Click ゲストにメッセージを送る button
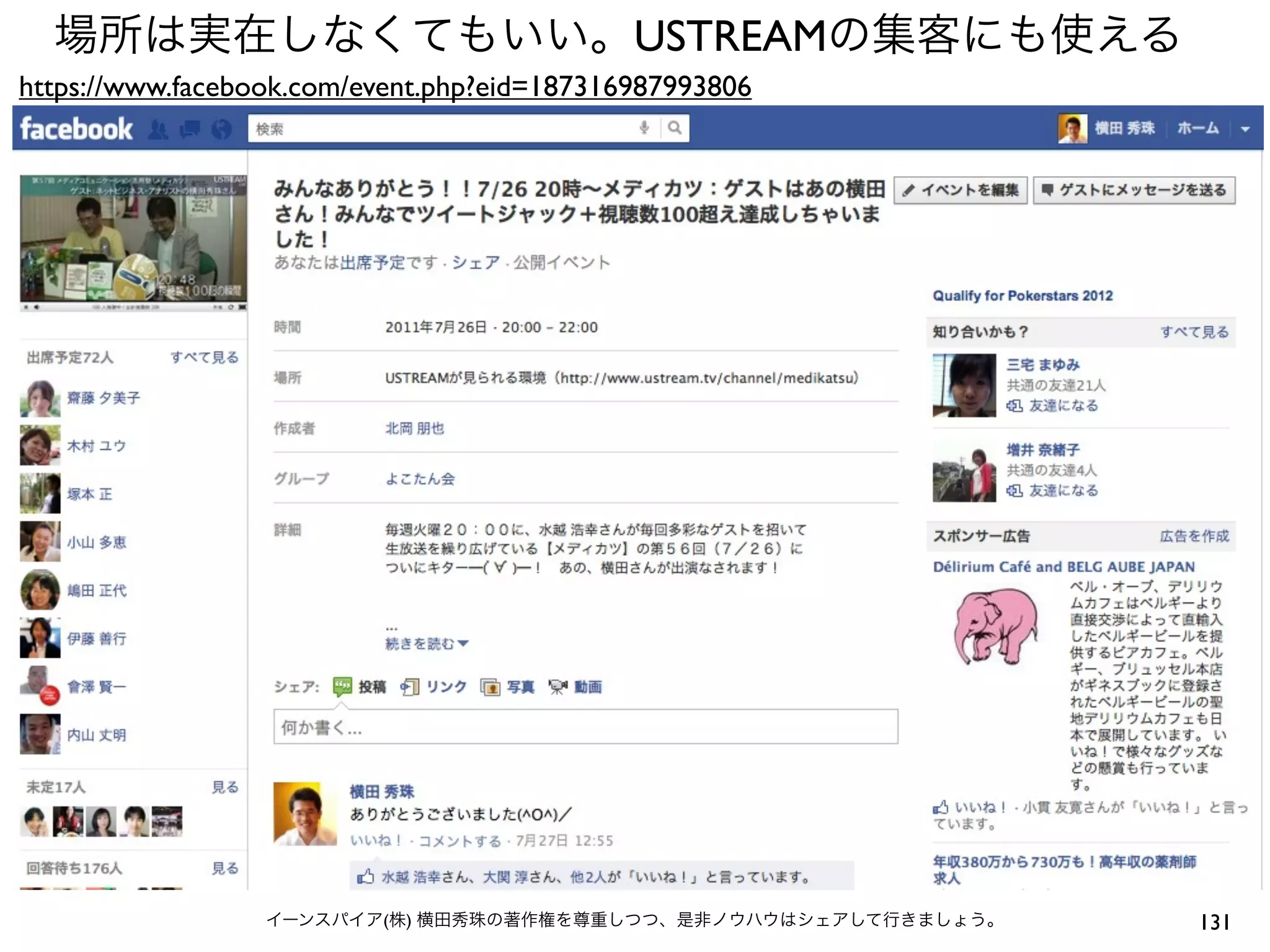 click(x=1134, y=190)
